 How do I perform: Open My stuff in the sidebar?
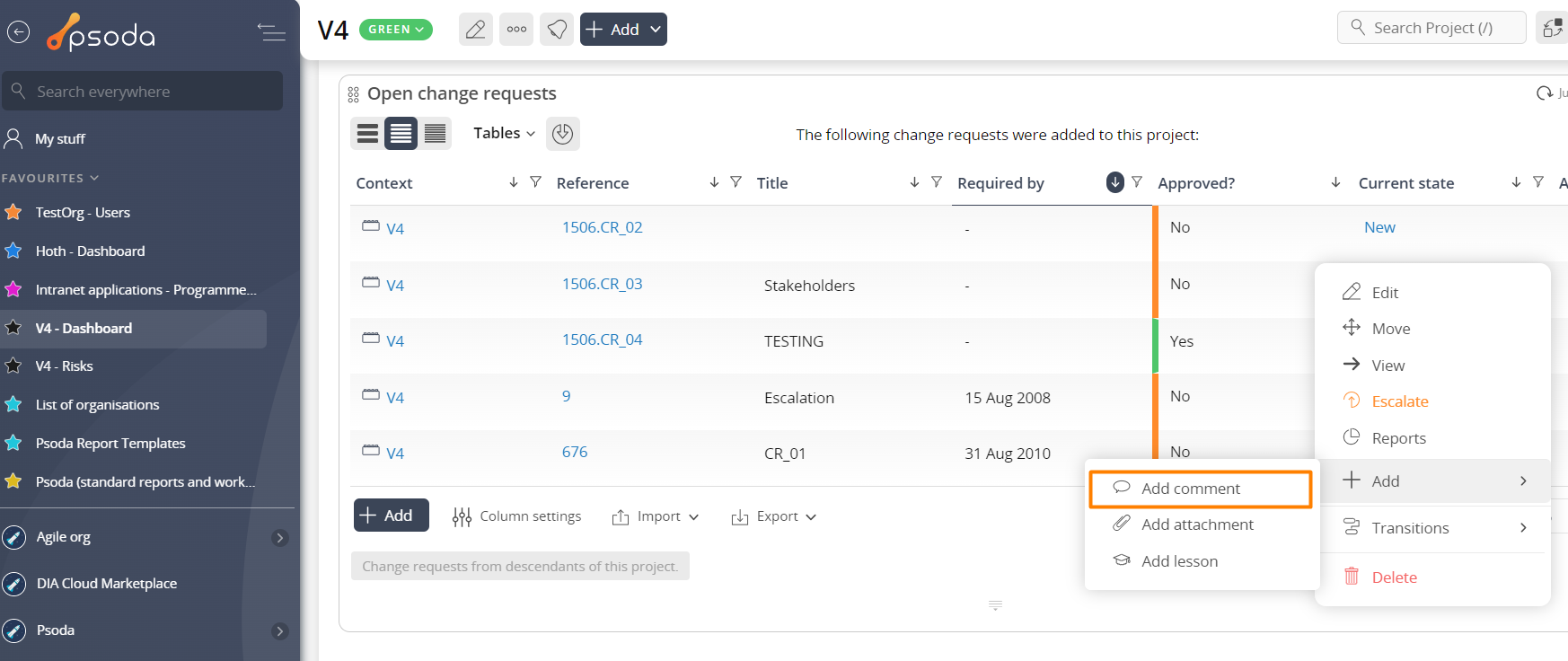click(60, 139)
